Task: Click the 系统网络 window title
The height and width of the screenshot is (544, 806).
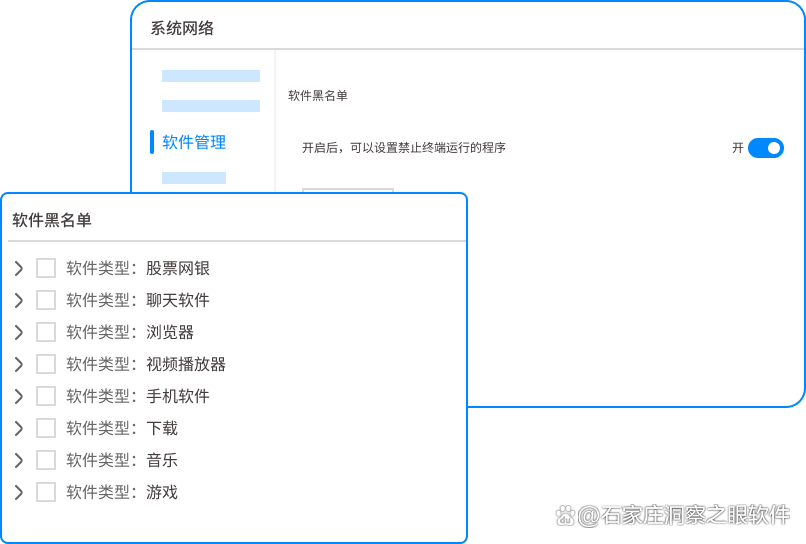Action: 182,28
